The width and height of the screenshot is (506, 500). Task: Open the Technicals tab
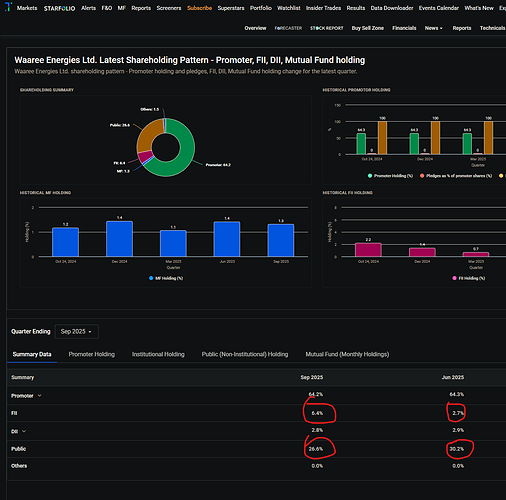pos(492,28)
